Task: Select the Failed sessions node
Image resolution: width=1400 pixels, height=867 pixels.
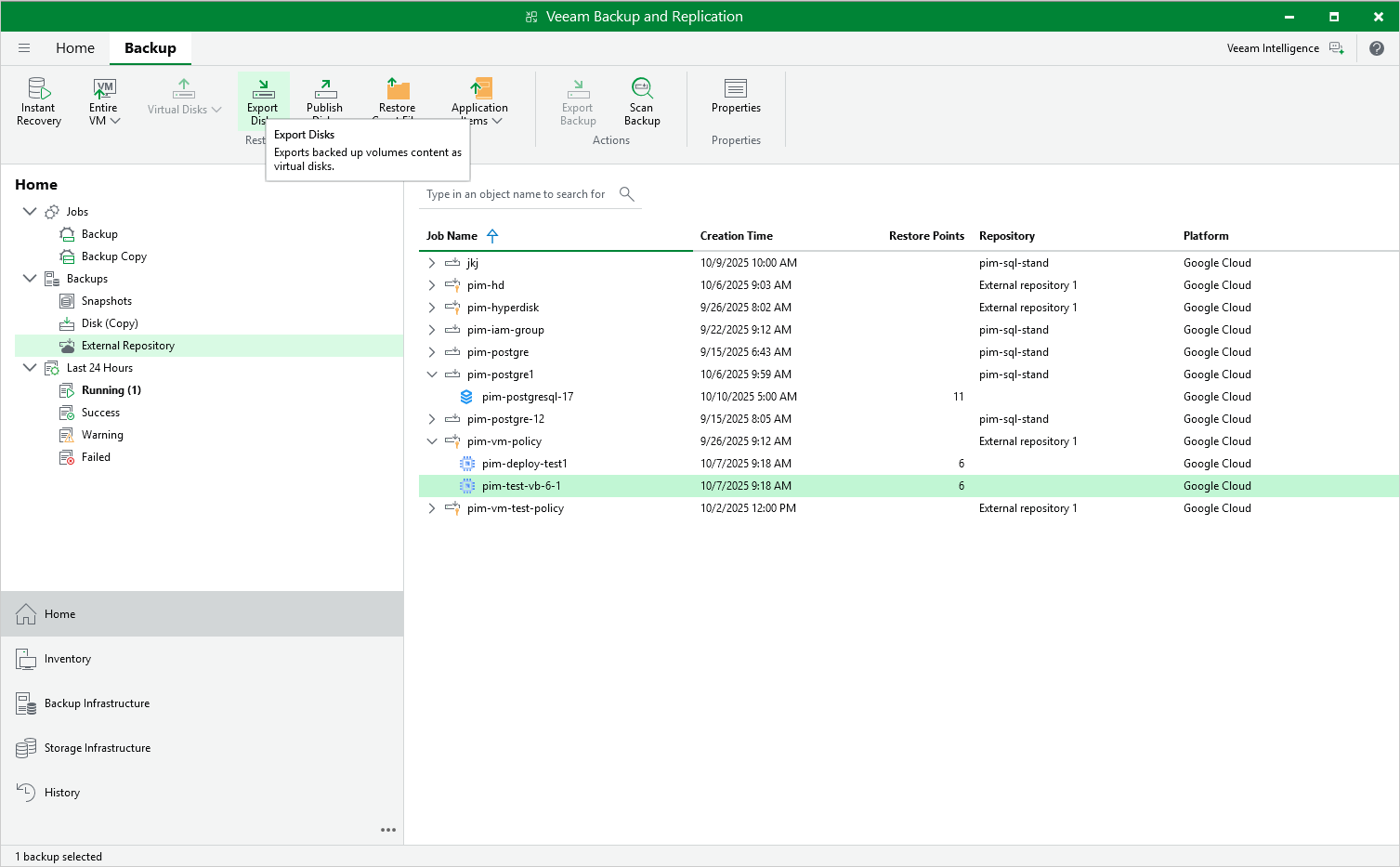Action: 96,457
